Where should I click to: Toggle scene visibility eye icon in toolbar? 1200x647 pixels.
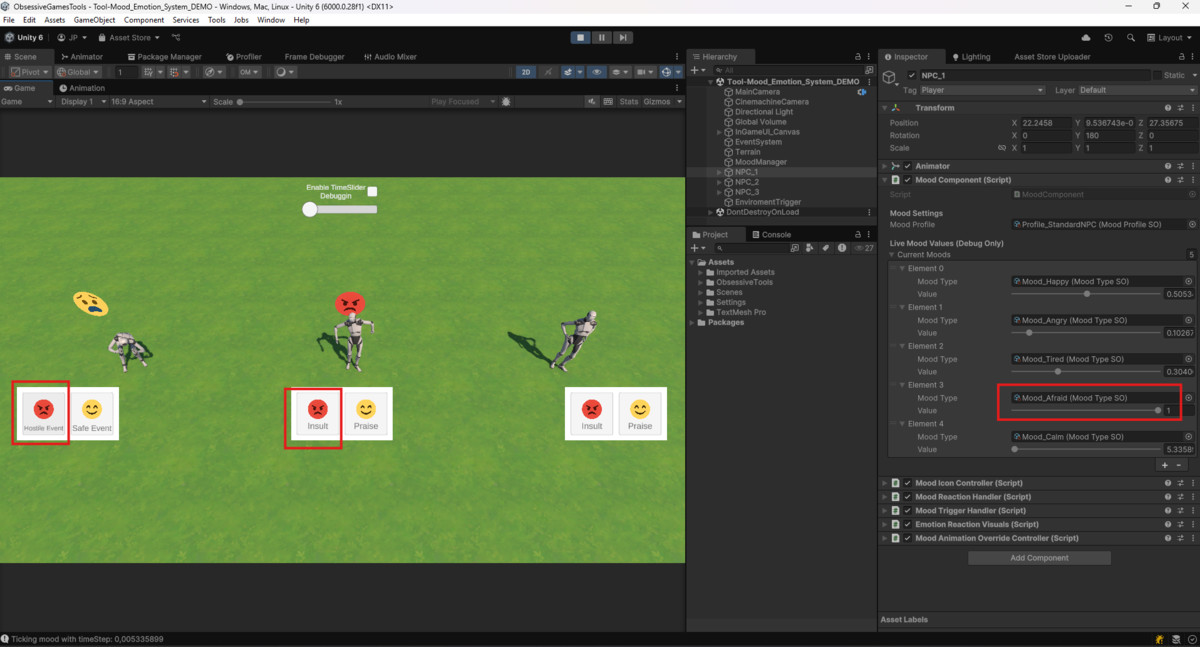[x=597, y=72]
